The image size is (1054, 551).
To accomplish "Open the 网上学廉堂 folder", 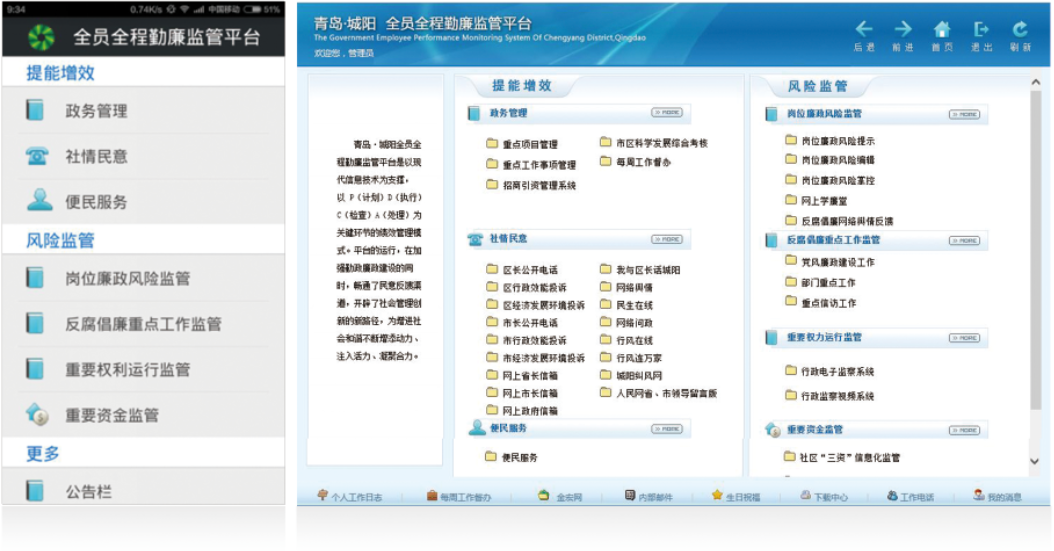I will [817, 200].
